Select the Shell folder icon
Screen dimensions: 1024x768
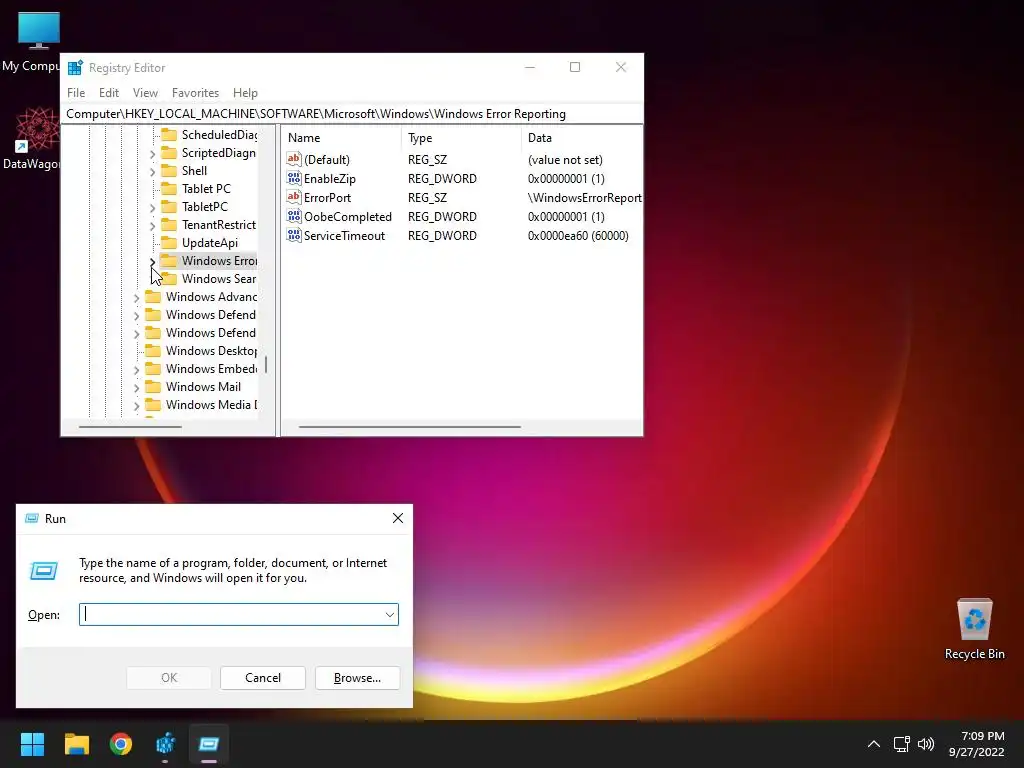[x=169, y=170]
